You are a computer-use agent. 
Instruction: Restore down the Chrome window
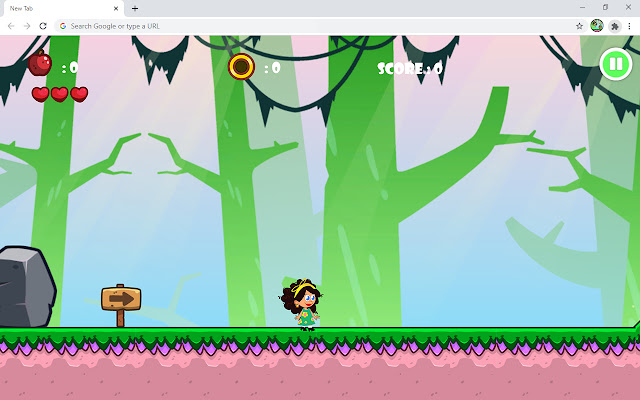(605, 7)
